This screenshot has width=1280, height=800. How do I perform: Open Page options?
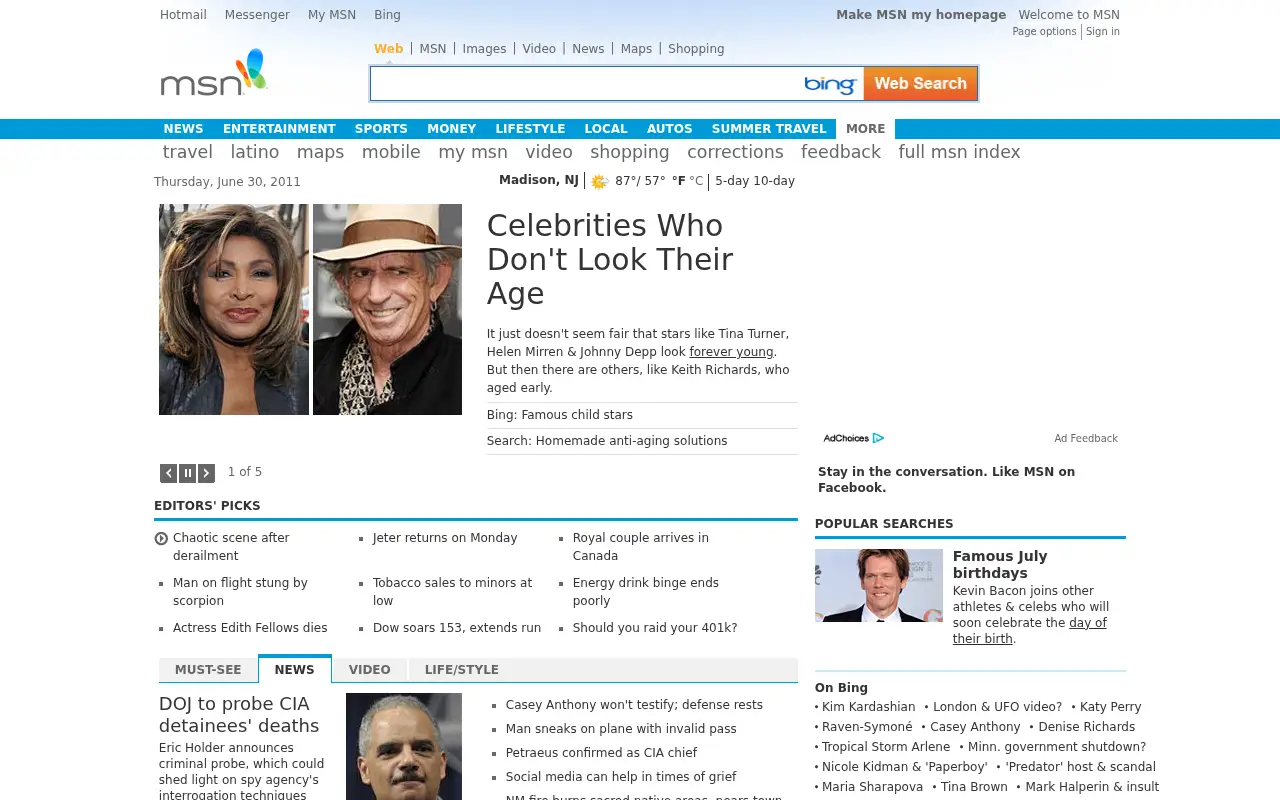click(x=1044, y=32)
